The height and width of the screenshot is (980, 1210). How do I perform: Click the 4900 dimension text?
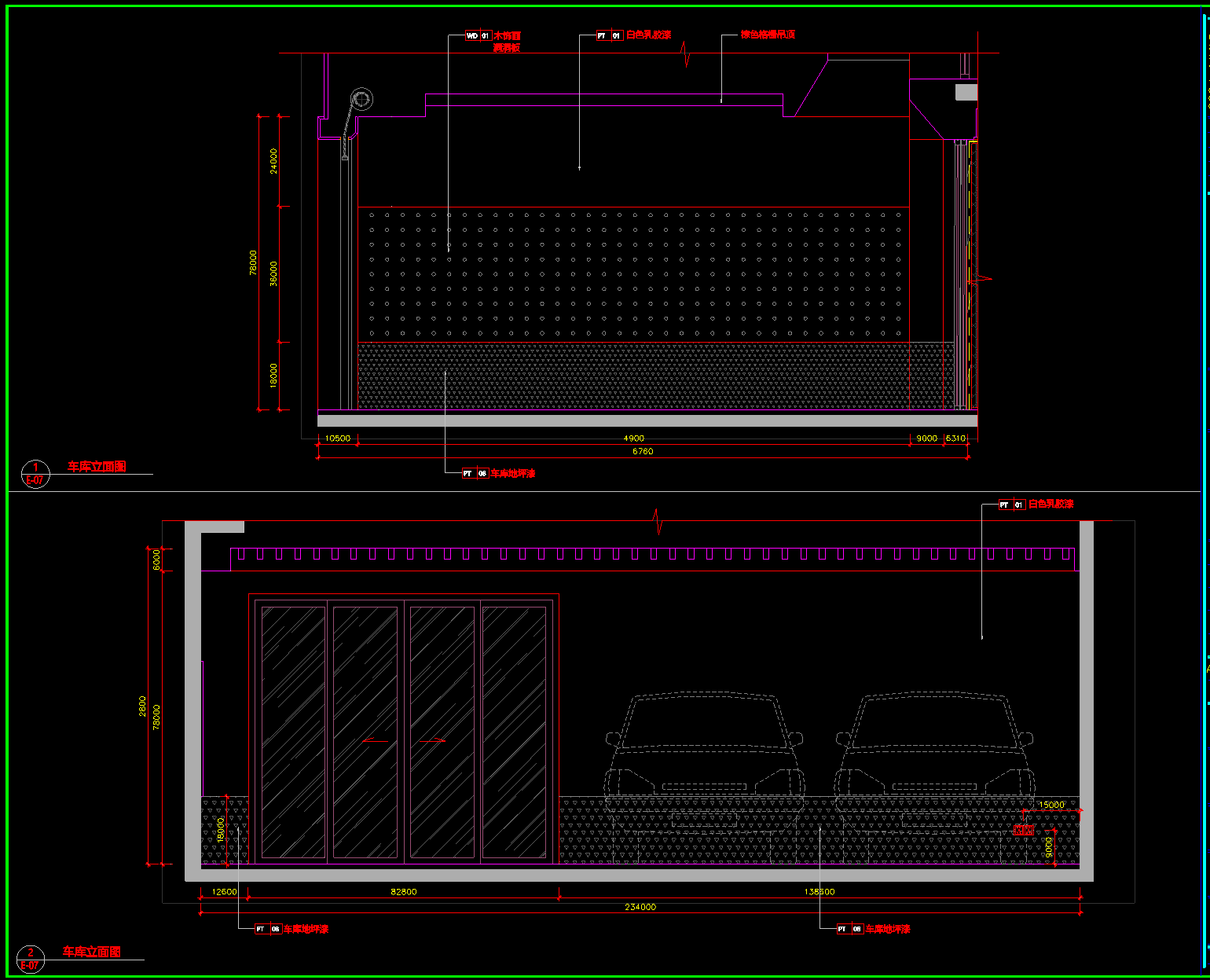(x=633, y=439)
